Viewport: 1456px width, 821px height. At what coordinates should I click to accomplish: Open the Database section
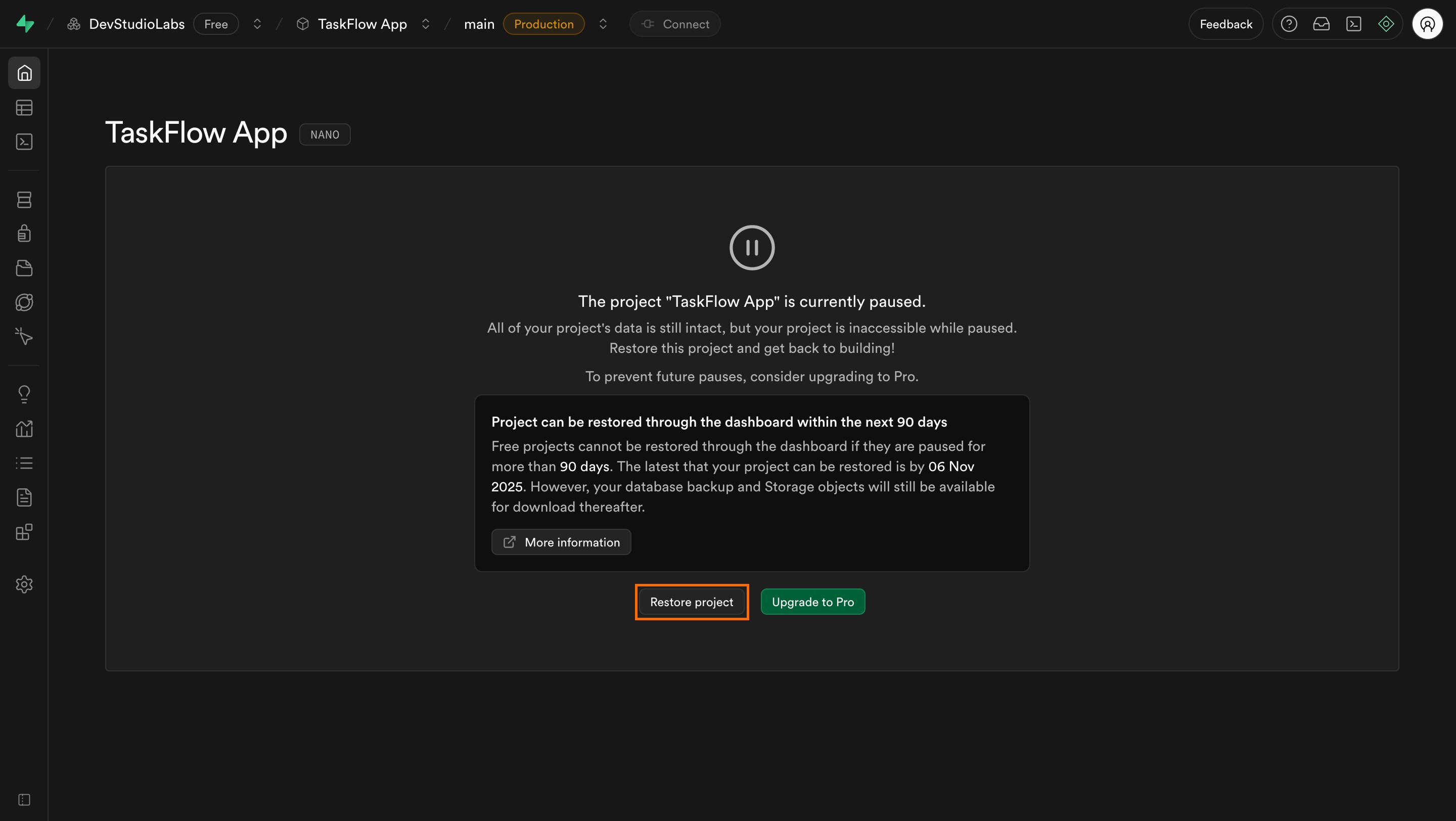[24, 200]
